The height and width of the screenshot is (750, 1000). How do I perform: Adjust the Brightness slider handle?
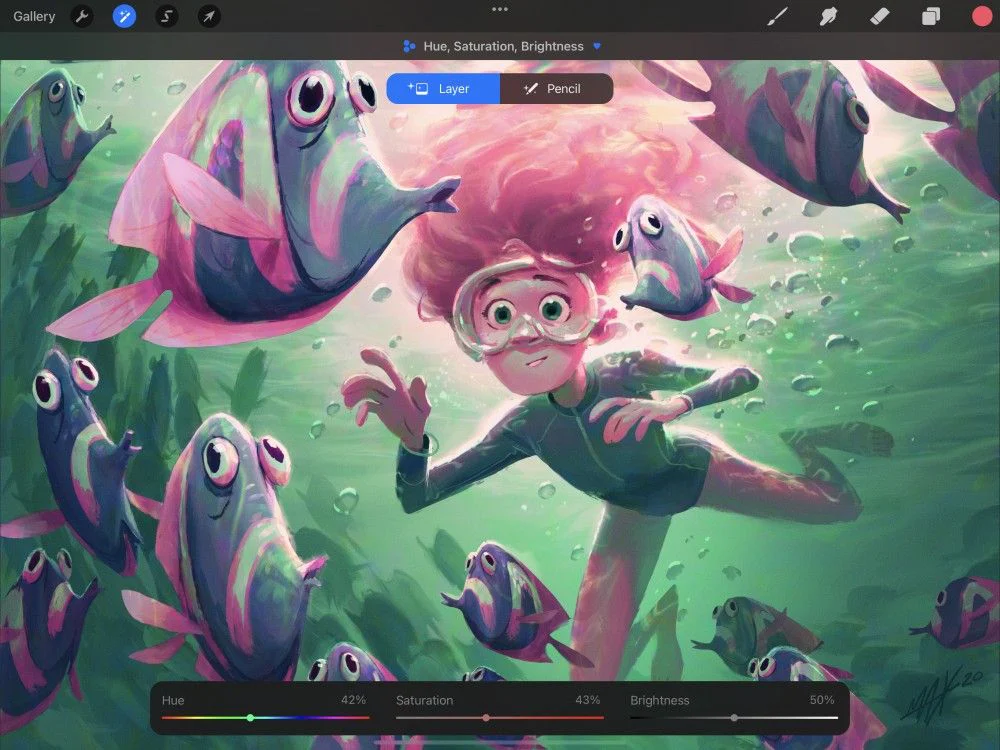(x=734, y=718)
